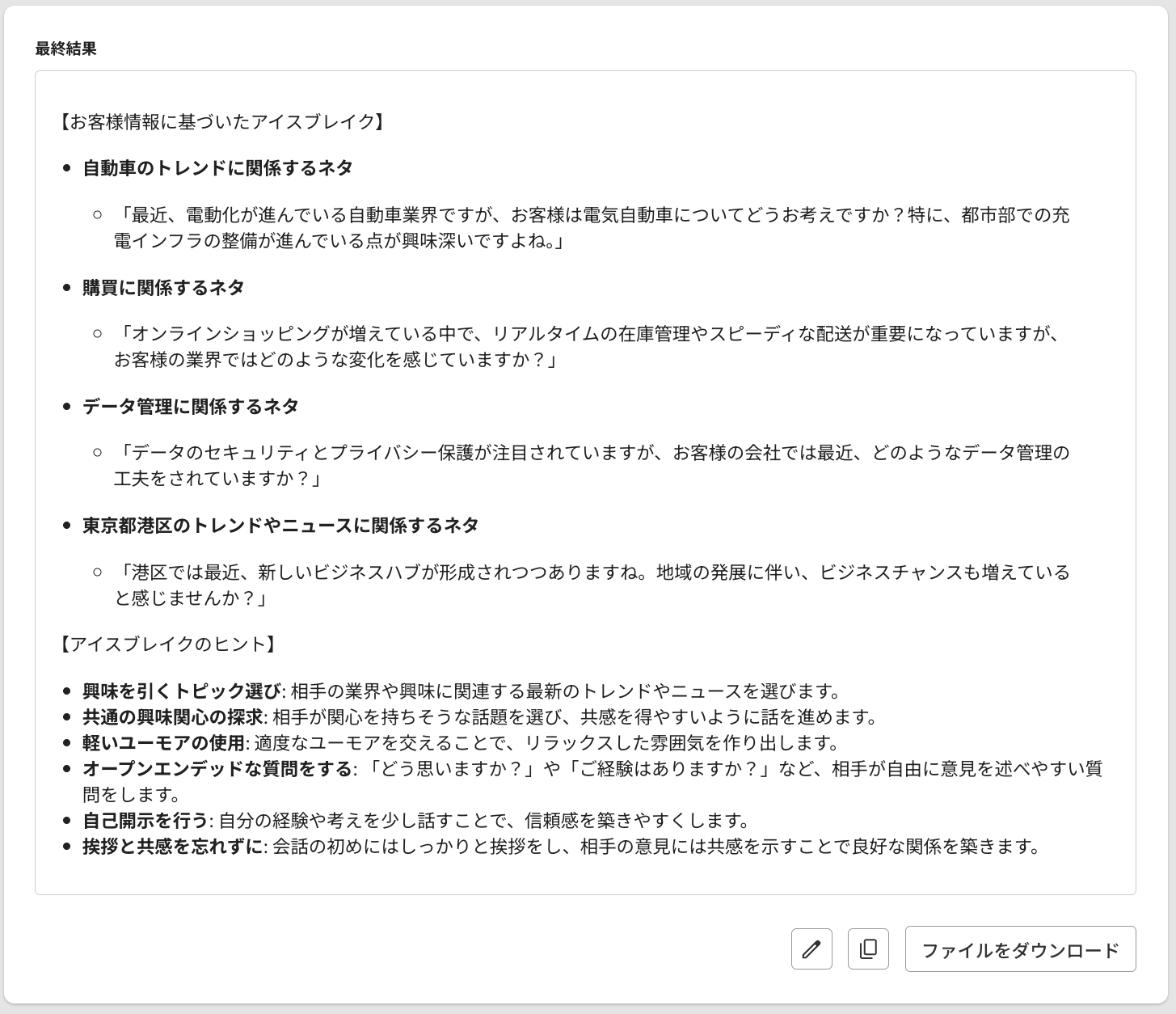Copy the result with the copy icon
Viewport: 1176px width, 1014px height.
pyautogui.click(x=868, y=949)
